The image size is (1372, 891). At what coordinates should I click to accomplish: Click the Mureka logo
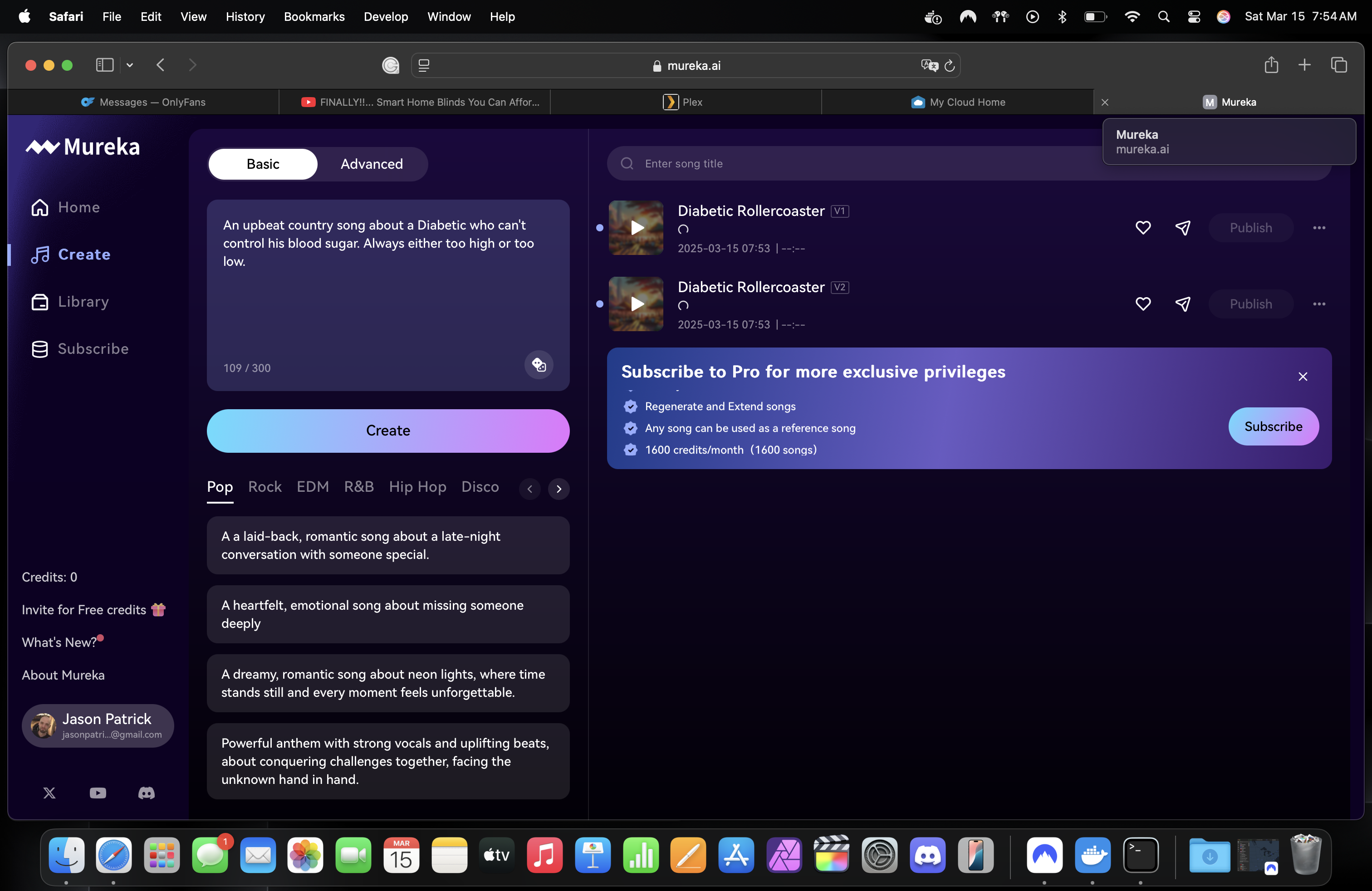pos(83,147)
